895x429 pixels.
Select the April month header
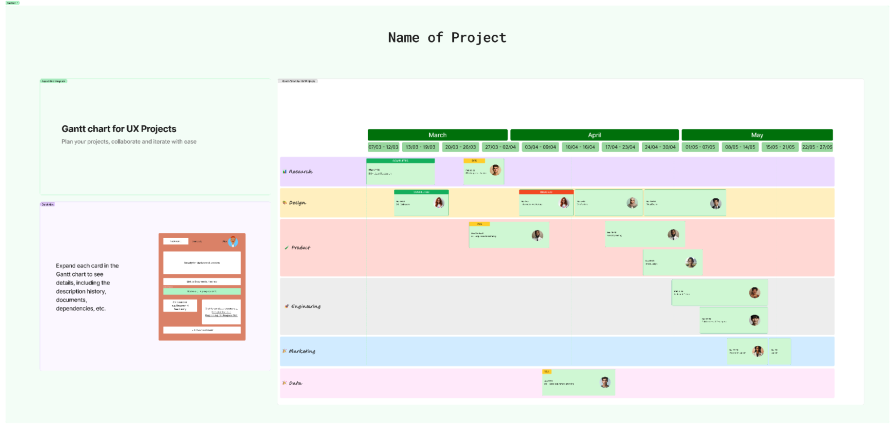pos(594,134)
